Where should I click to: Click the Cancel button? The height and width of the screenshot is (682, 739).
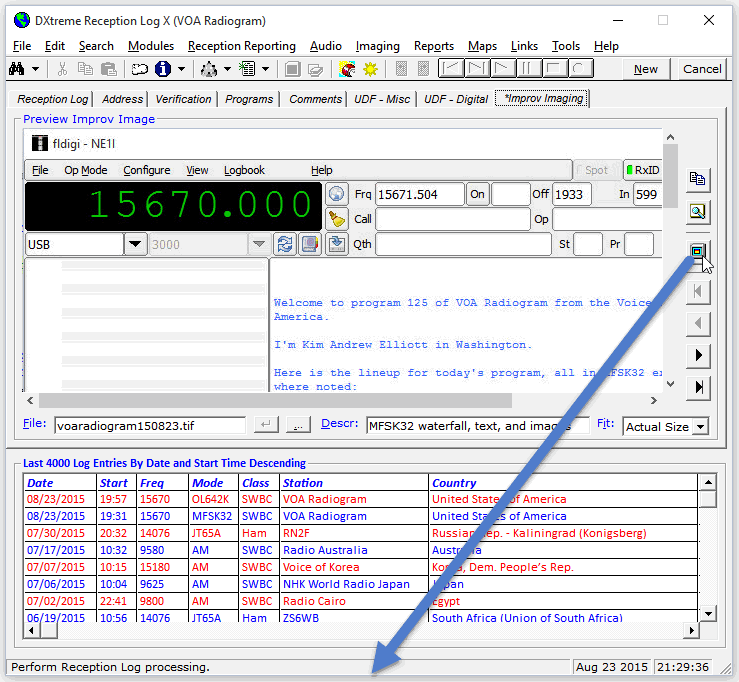click(702, 69)
